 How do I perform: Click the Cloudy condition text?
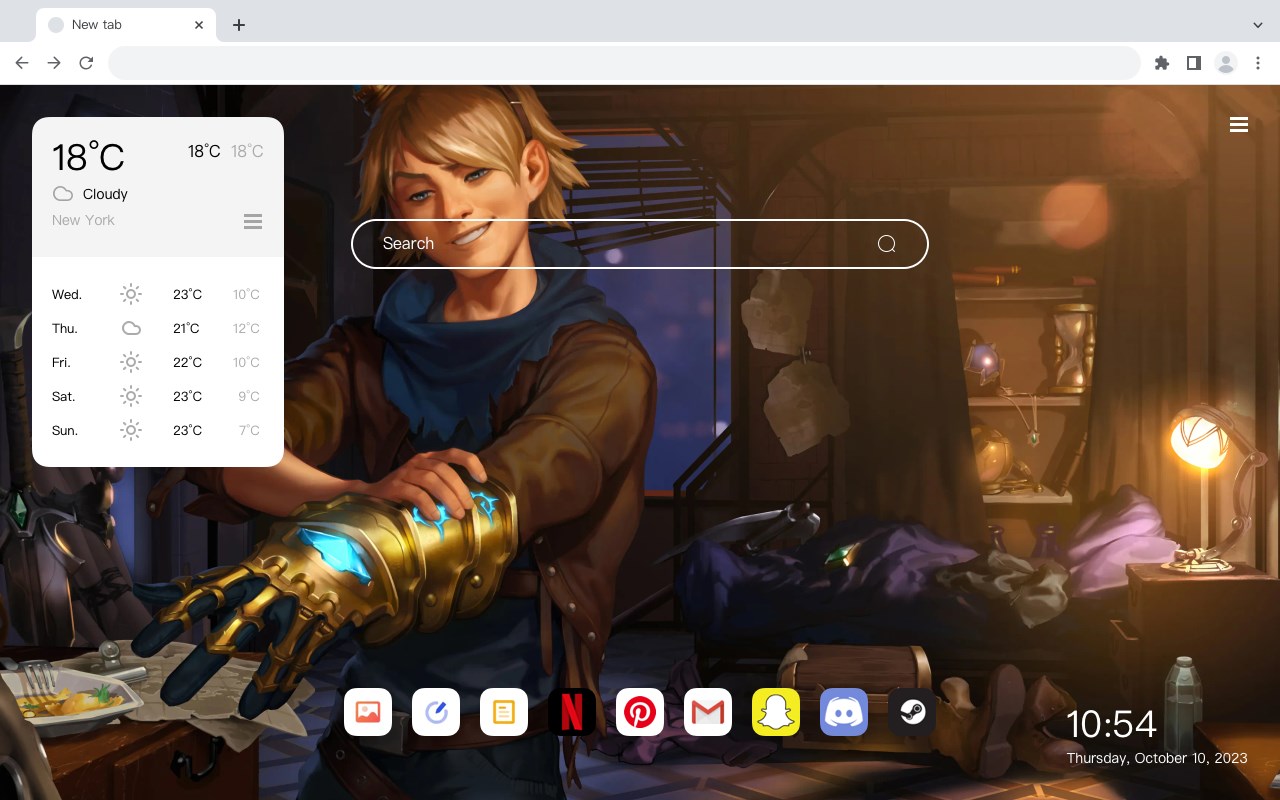105,194
